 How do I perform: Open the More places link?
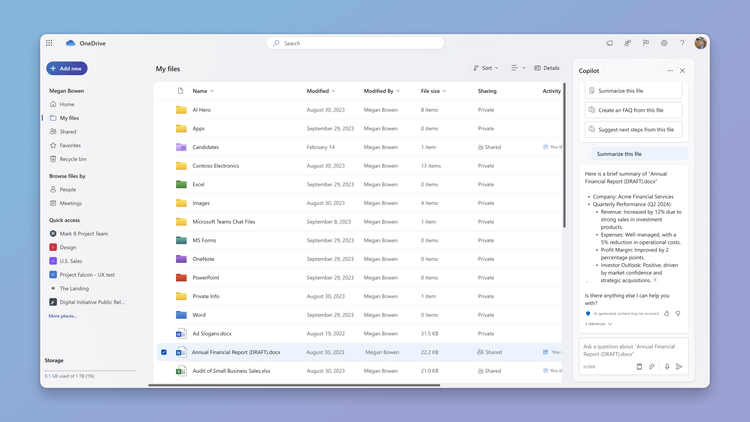click(x=63, y=316)
